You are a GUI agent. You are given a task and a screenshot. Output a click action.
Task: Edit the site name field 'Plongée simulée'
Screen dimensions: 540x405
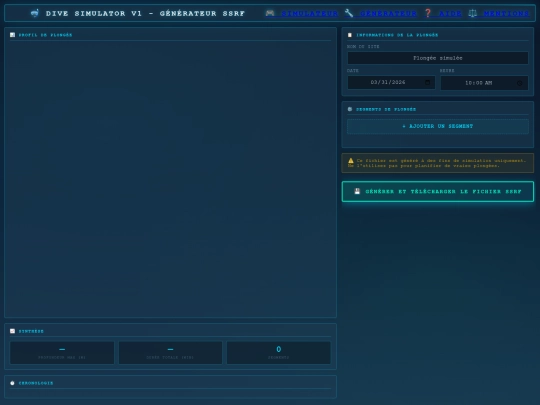point(438,58)
